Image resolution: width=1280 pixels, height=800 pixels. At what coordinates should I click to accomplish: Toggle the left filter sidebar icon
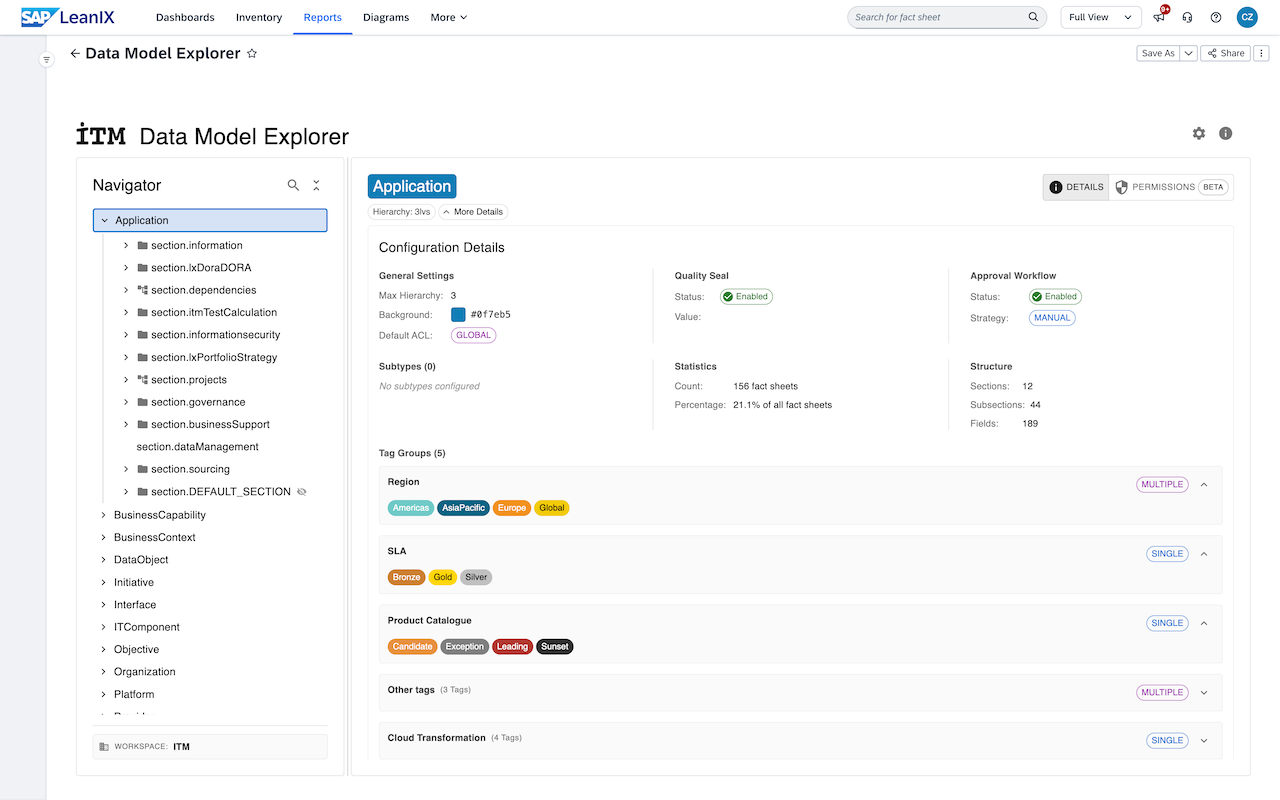[46, 60]
